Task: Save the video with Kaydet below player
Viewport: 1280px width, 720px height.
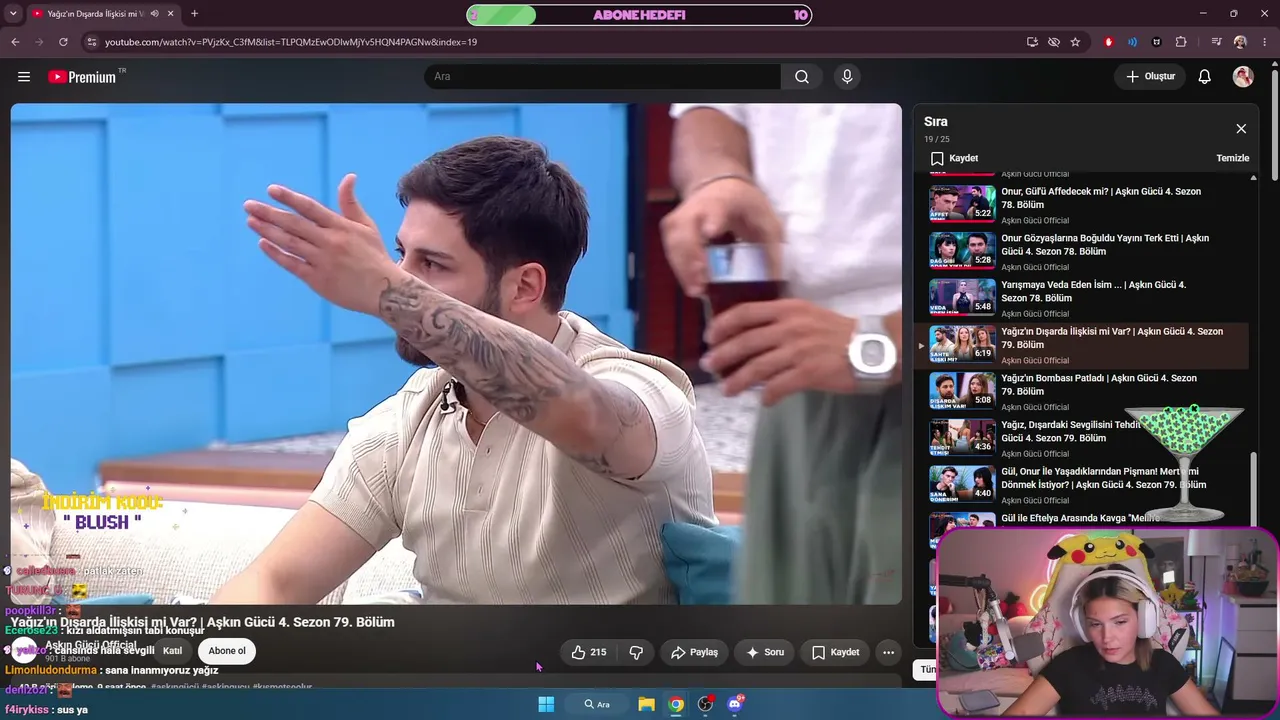Action: (x=836, y=652)
